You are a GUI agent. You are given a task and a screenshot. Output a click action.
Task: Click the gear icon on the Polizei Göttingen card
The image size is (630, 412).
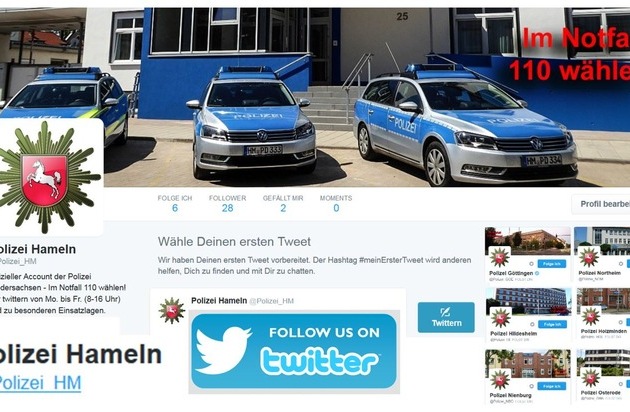(x=532, y=264)
